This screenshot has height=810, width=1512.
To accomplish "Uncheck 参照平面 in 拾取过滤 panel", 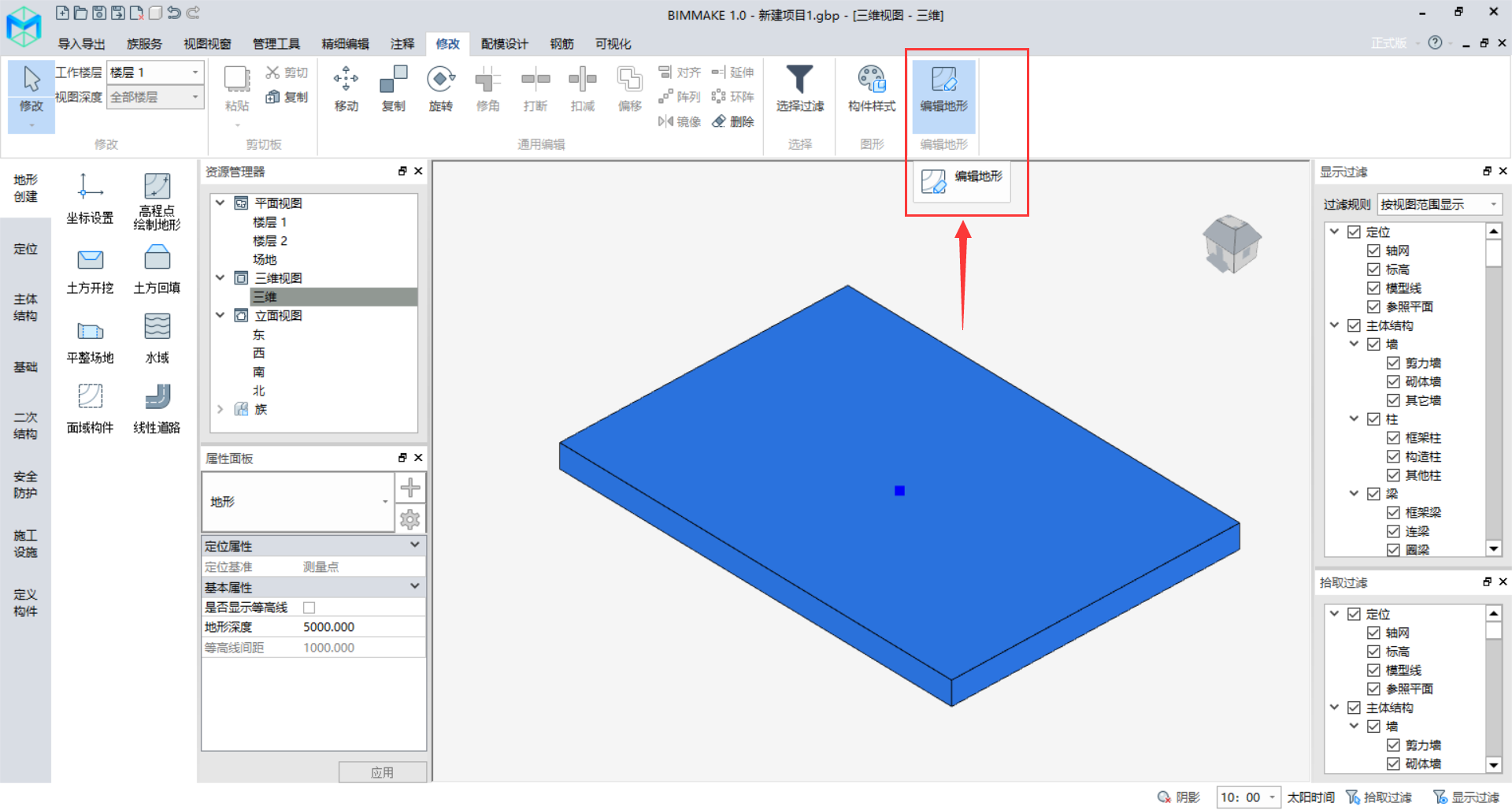I will 1374,689.
